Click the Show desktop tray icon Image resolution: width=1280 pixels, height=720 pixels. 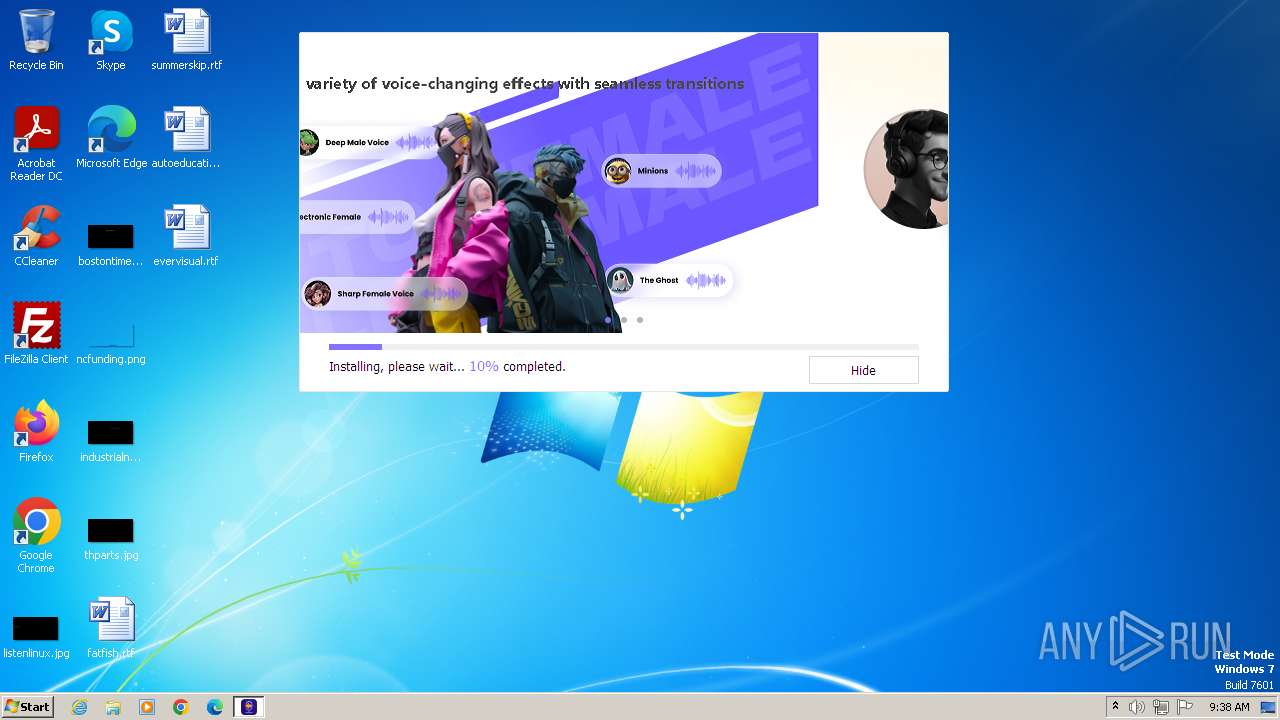tap(1268, 707)
